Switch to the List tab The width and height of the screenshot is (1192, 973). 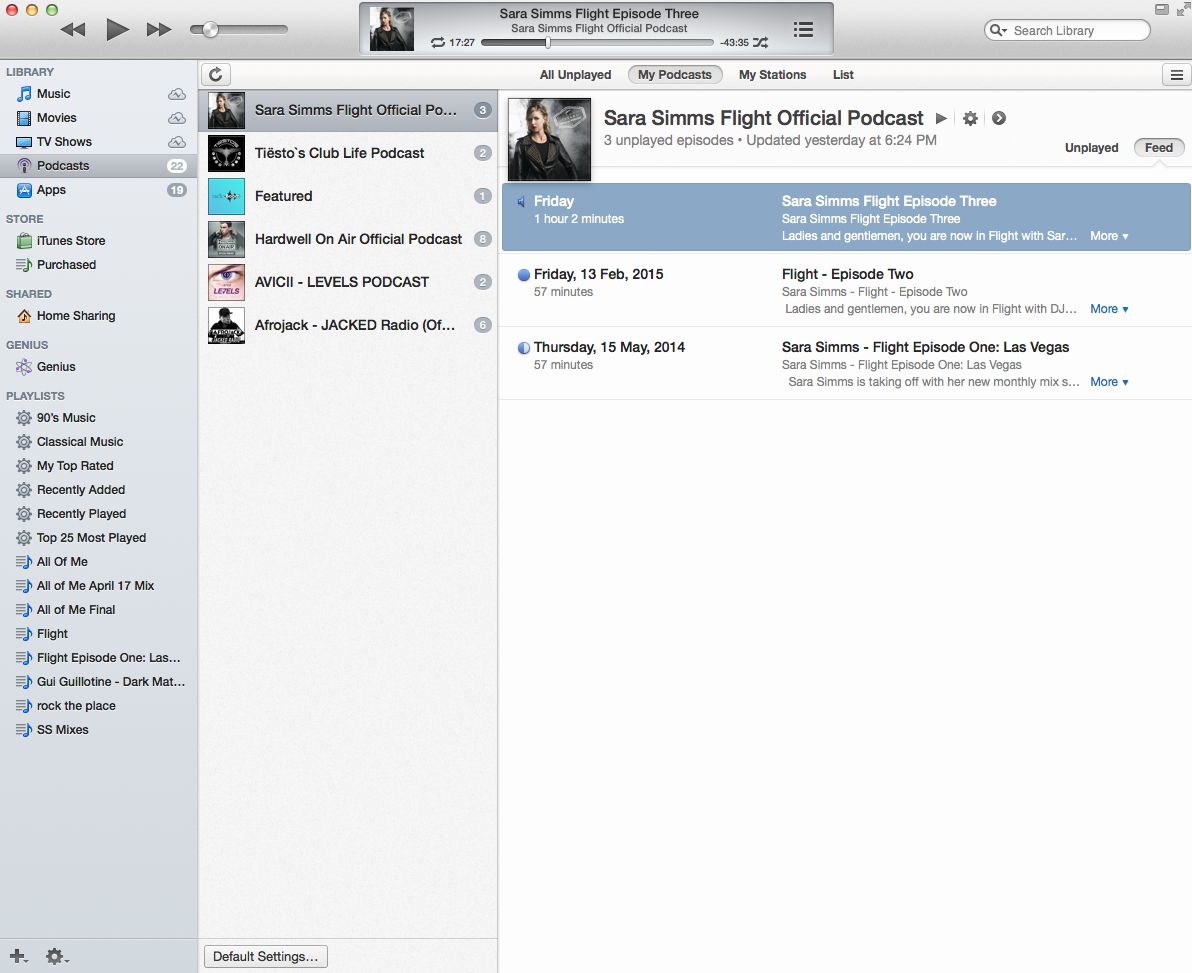(x=843, y=74)
